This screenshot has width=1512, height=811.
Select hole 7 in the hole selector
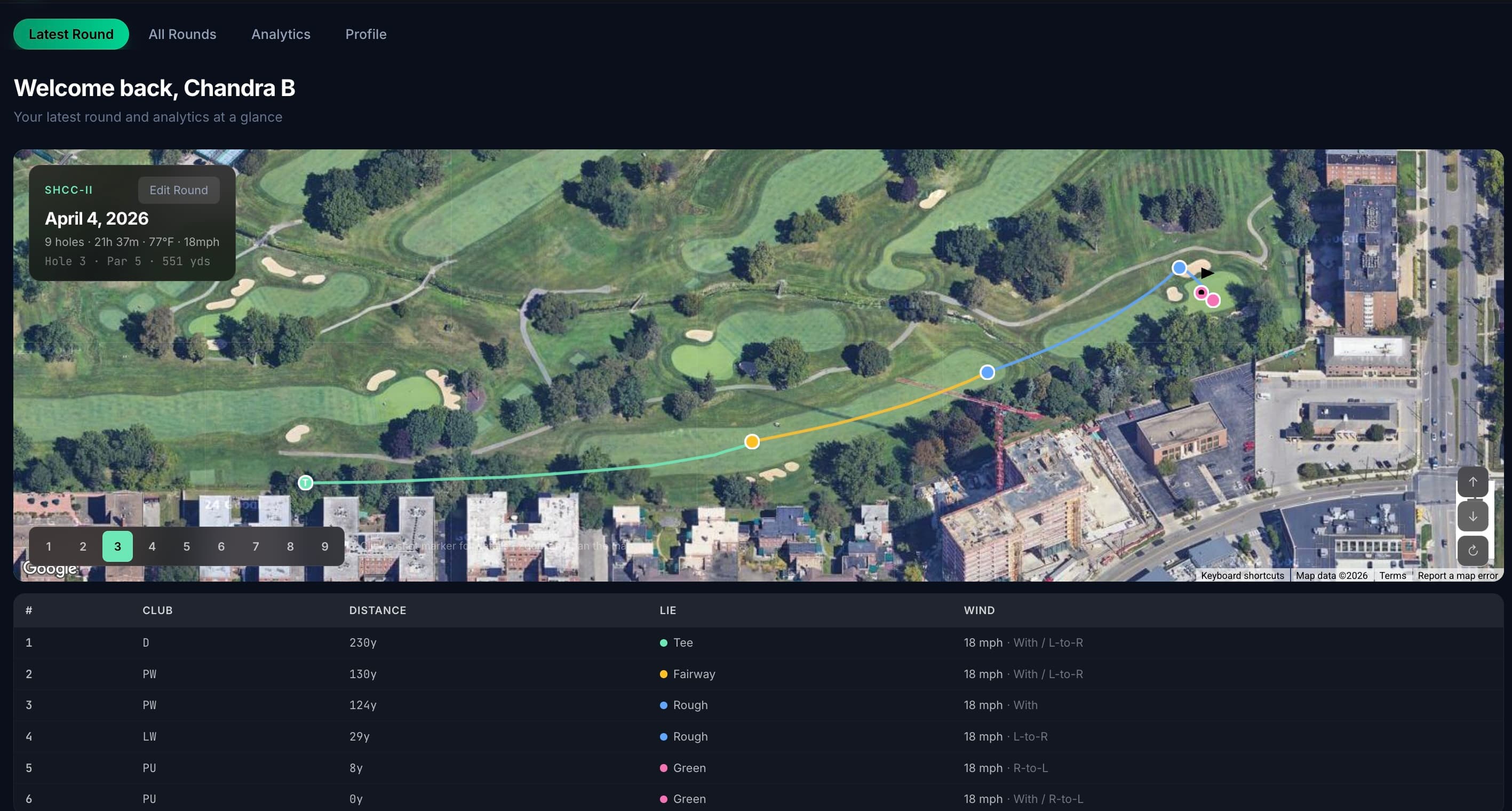[256, 546]
